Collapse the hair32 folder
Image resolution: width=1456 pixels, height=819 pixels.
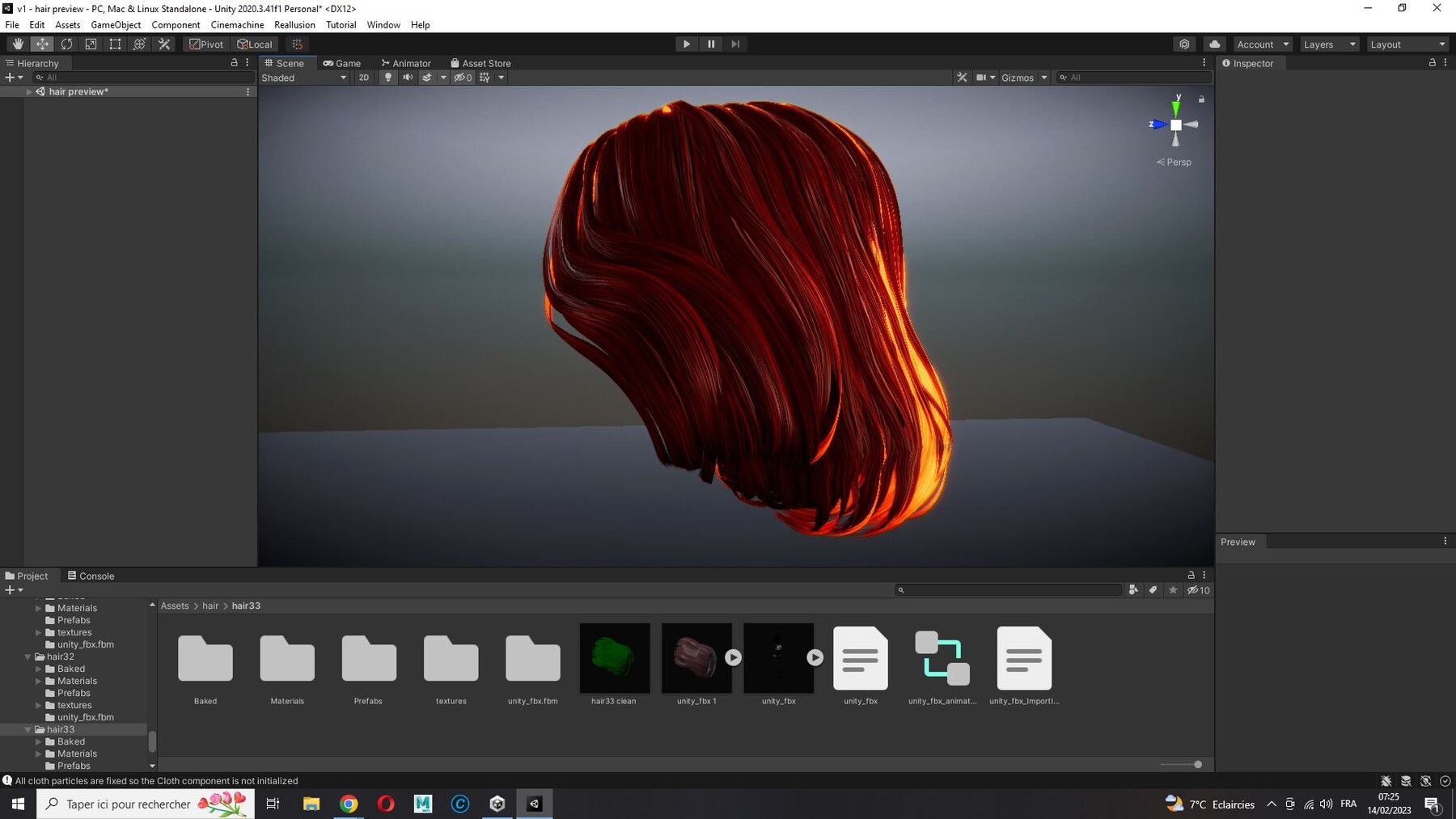pos(28,656)
